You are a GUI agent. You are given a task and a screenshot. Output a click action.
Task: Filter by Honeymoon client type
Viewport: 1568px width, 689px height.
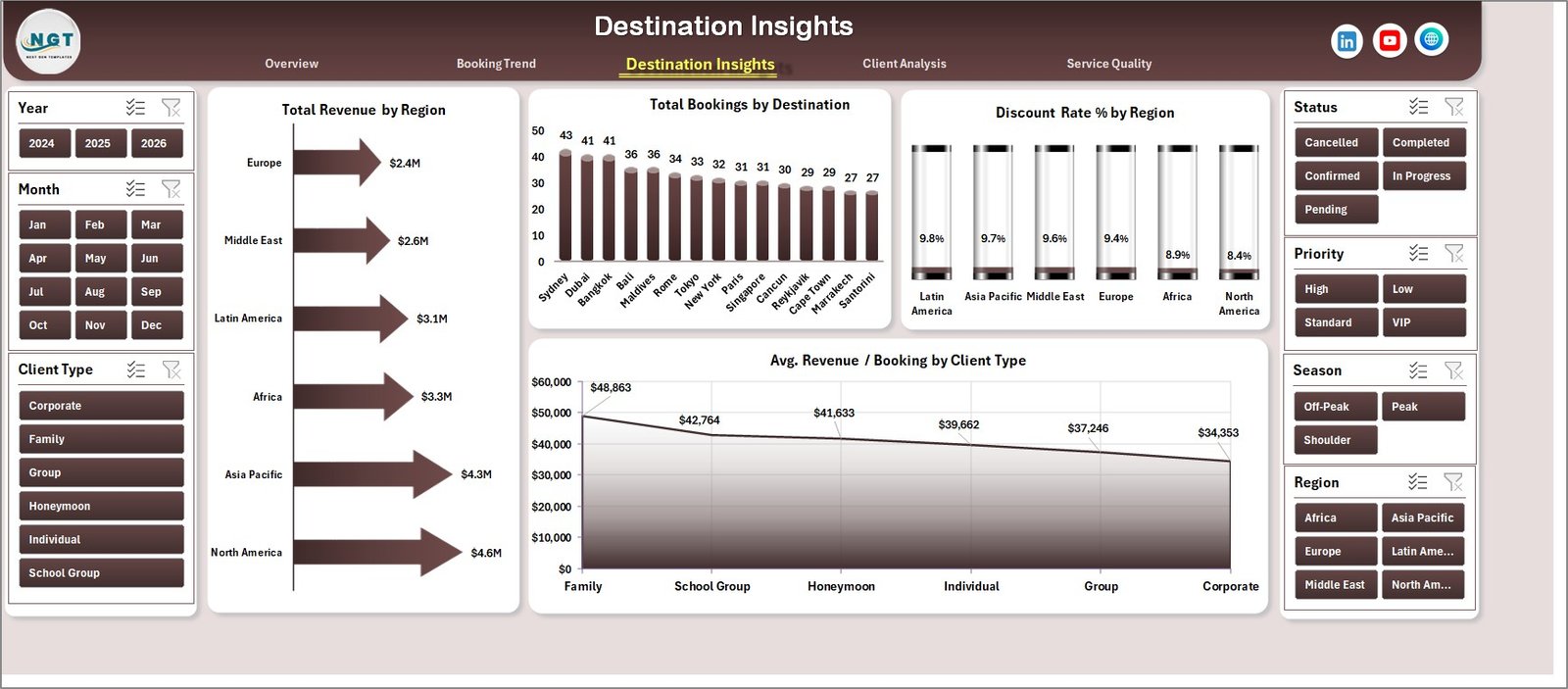[101, 506]
